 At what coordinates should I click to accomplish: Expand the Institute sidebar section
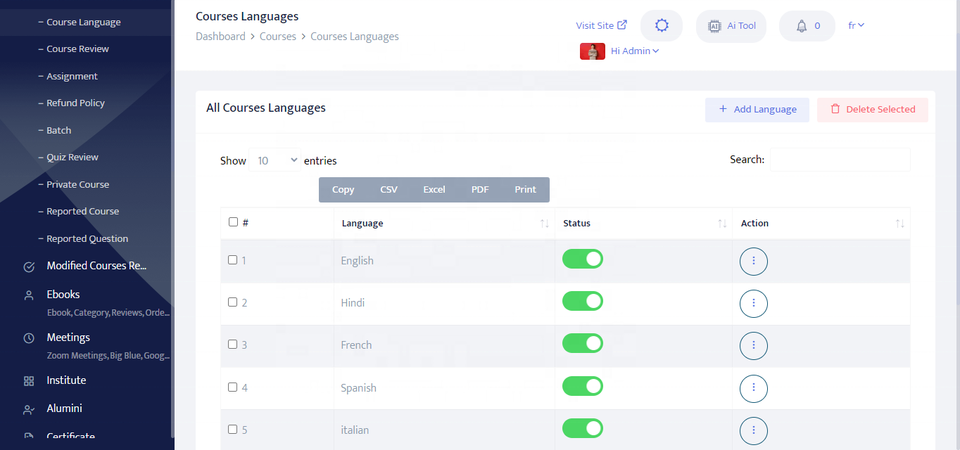click(x=66, y=380)
